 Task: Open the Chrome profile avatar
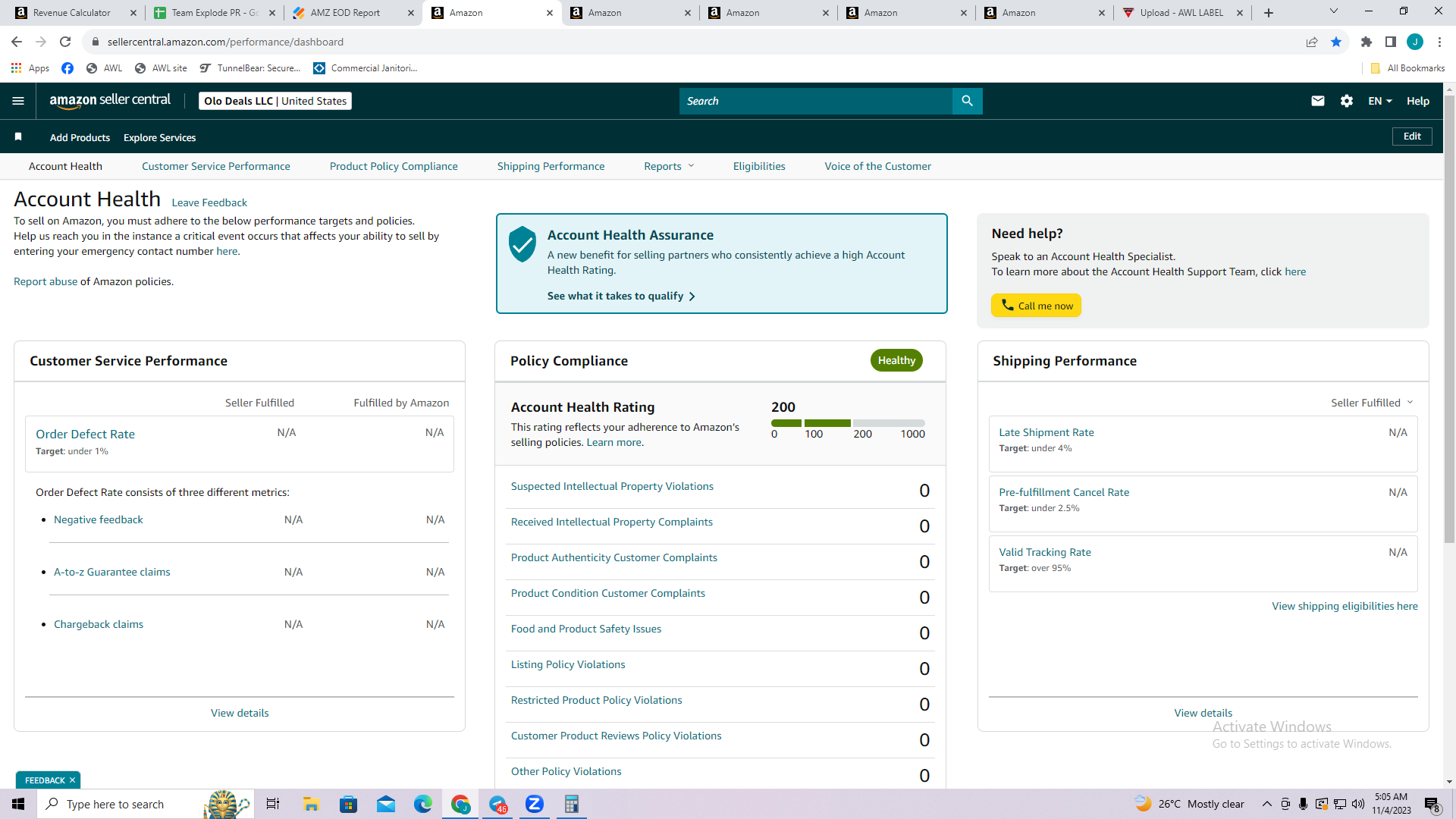coord(1415,42)
